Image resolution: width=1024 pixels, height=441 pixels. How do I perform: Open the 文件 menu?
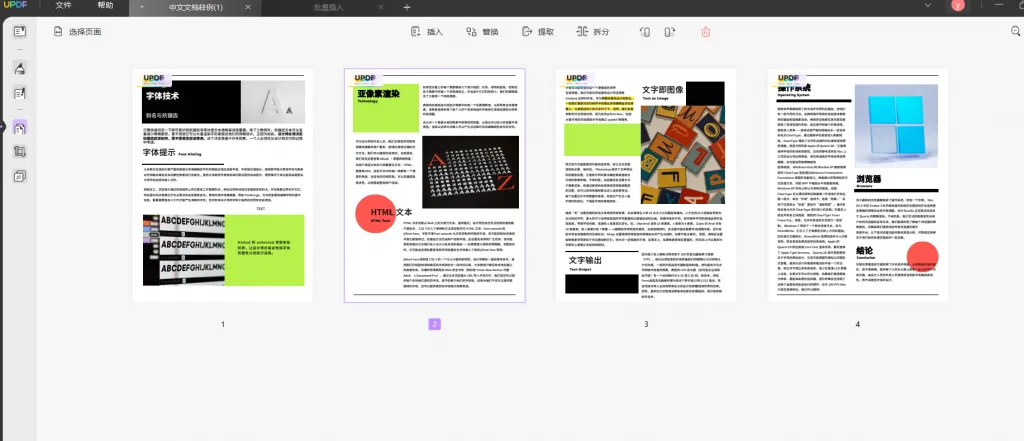tap(63, 6)
